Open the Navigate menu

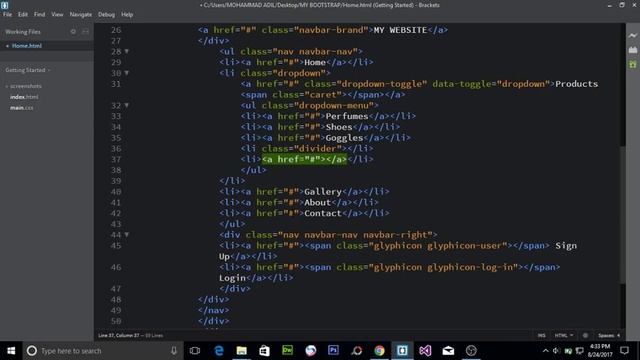[x=81, y=14]
